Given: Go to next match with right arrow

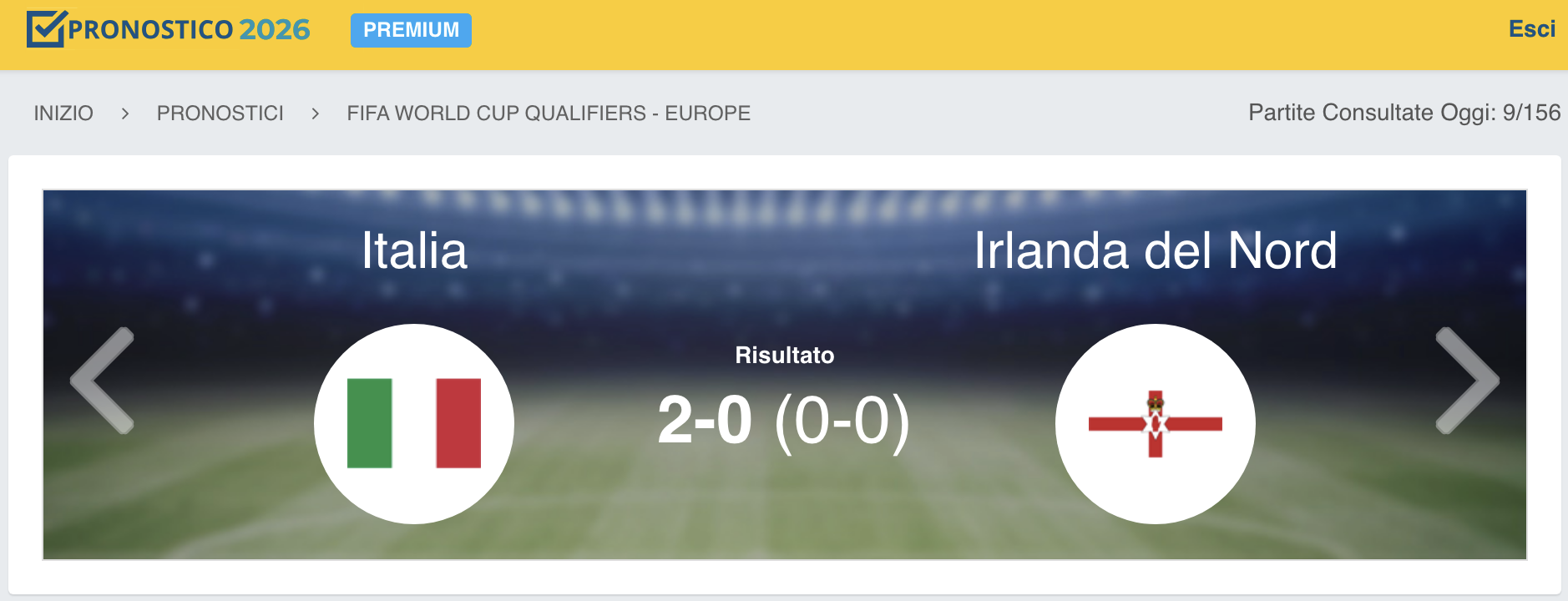Looking at the screenshot, I should coord(1466,381).
